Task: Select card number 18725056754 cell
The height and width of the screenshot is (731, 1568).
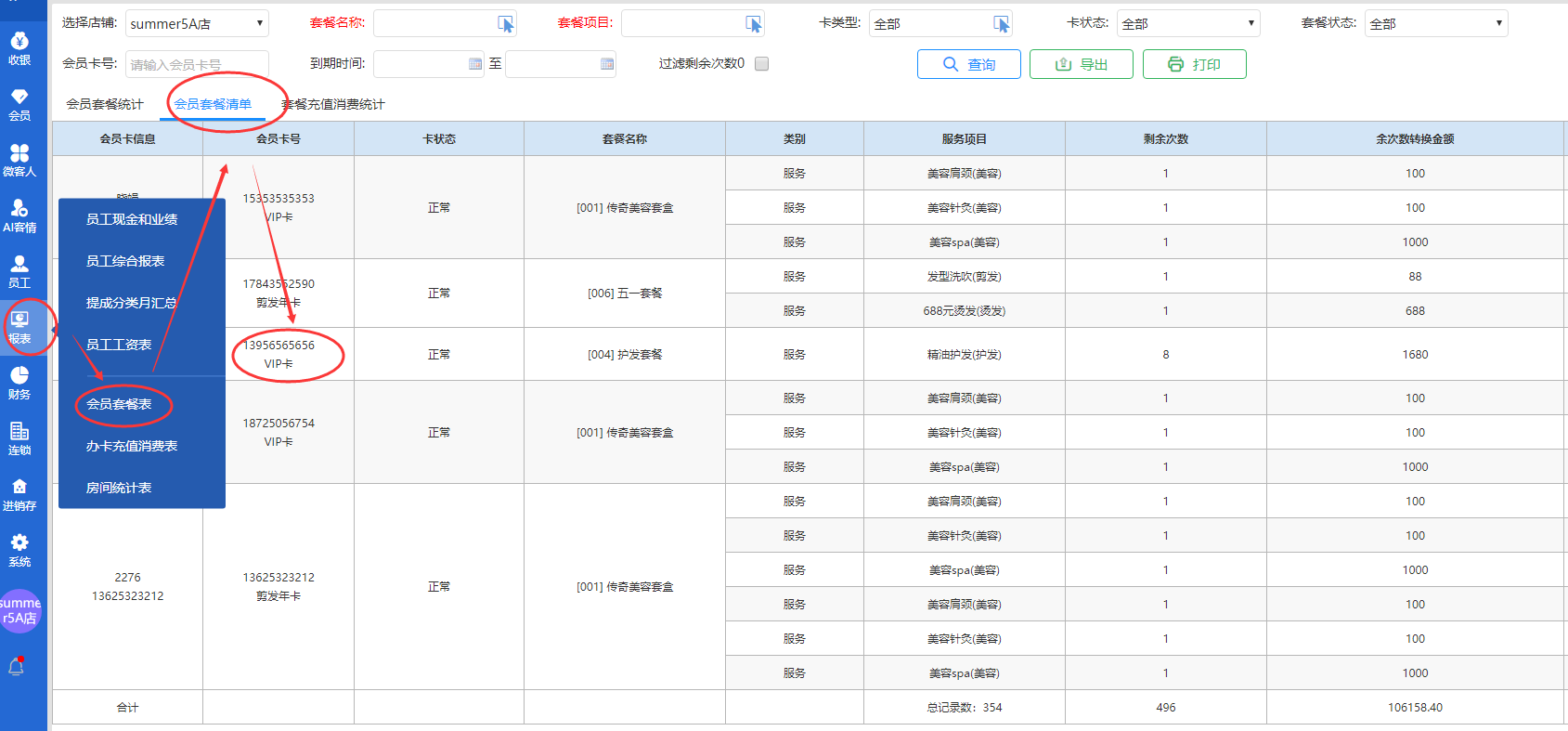Action: click(279, 433)
